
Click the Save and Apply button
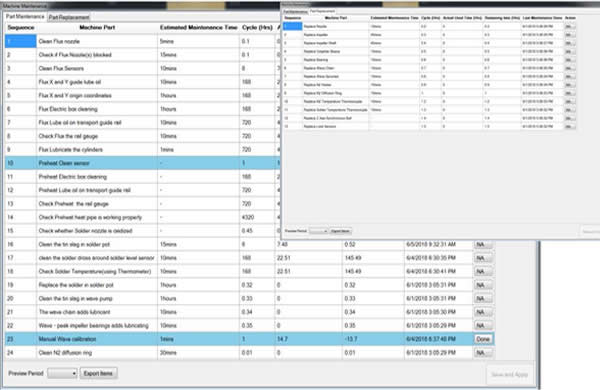(x=509, y=374)
